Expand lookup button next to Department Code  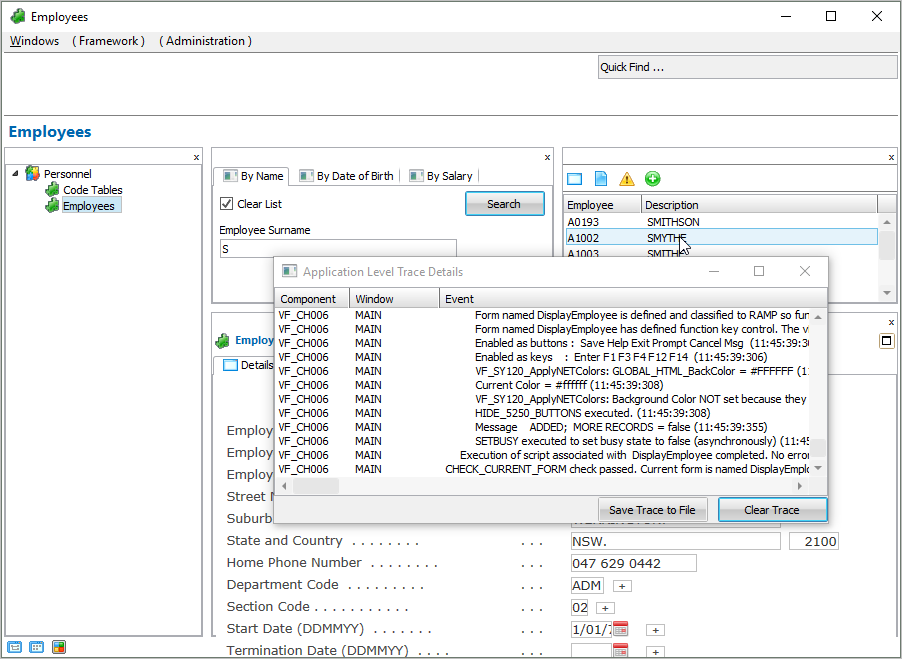(621, 586)
